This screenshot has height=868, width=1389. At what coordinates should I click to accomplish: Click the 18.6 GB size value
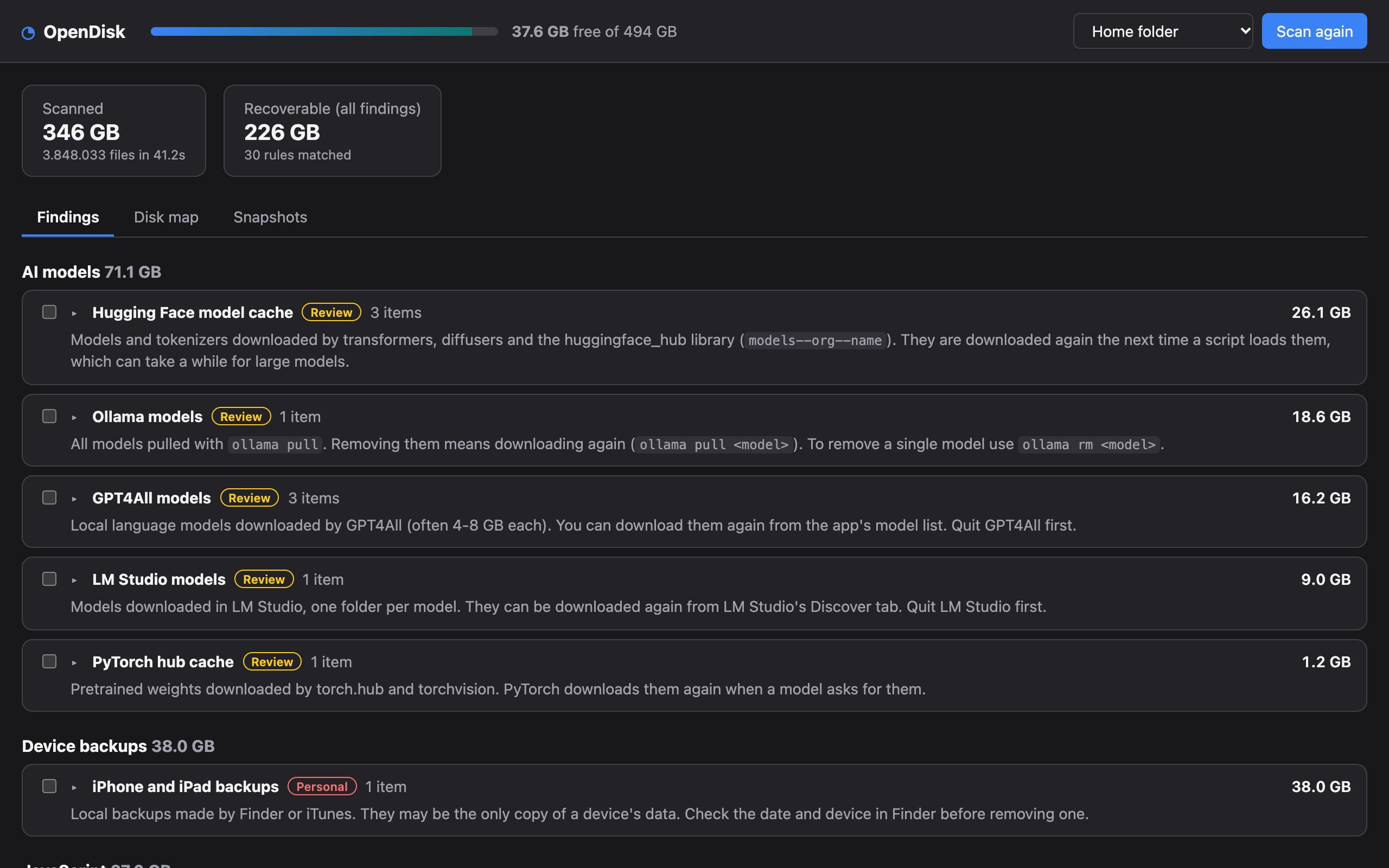coord(1321,417)
